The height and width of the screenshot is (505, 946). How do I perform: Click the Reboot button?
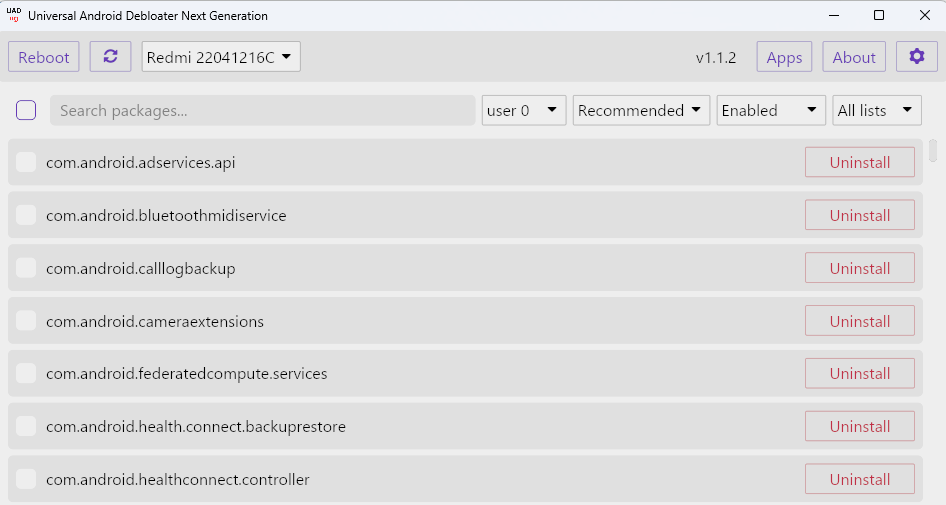[x=43, y=57]
